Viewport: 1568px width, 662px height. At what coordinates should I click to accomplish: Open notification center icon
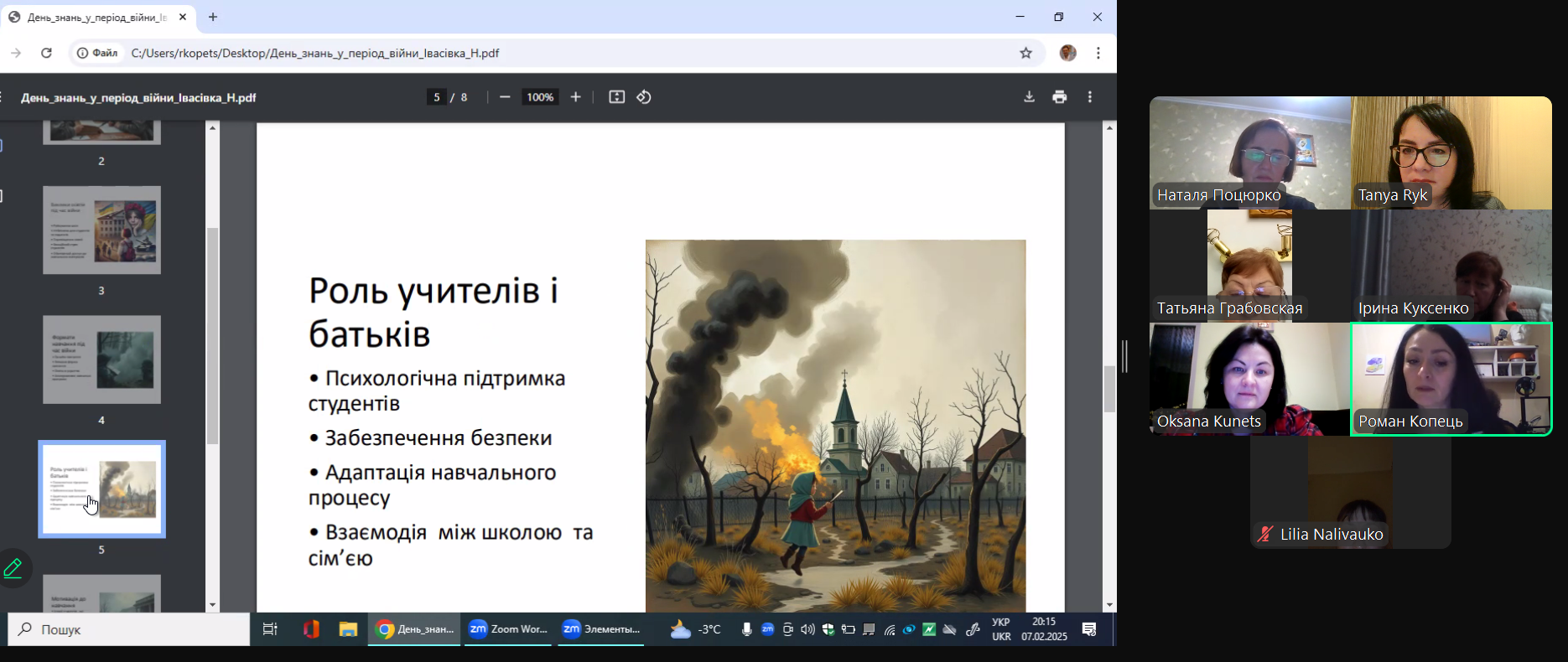[x=1089, y=629]
